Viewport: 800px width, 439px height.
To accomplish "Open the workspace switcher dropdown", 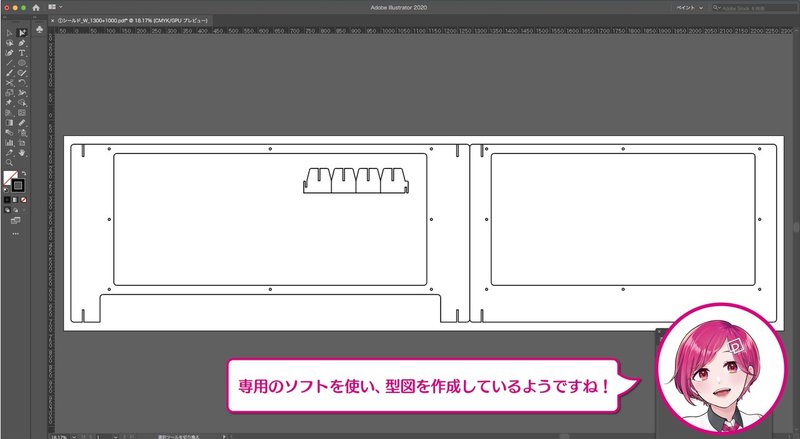I will (x=690, y=8).
